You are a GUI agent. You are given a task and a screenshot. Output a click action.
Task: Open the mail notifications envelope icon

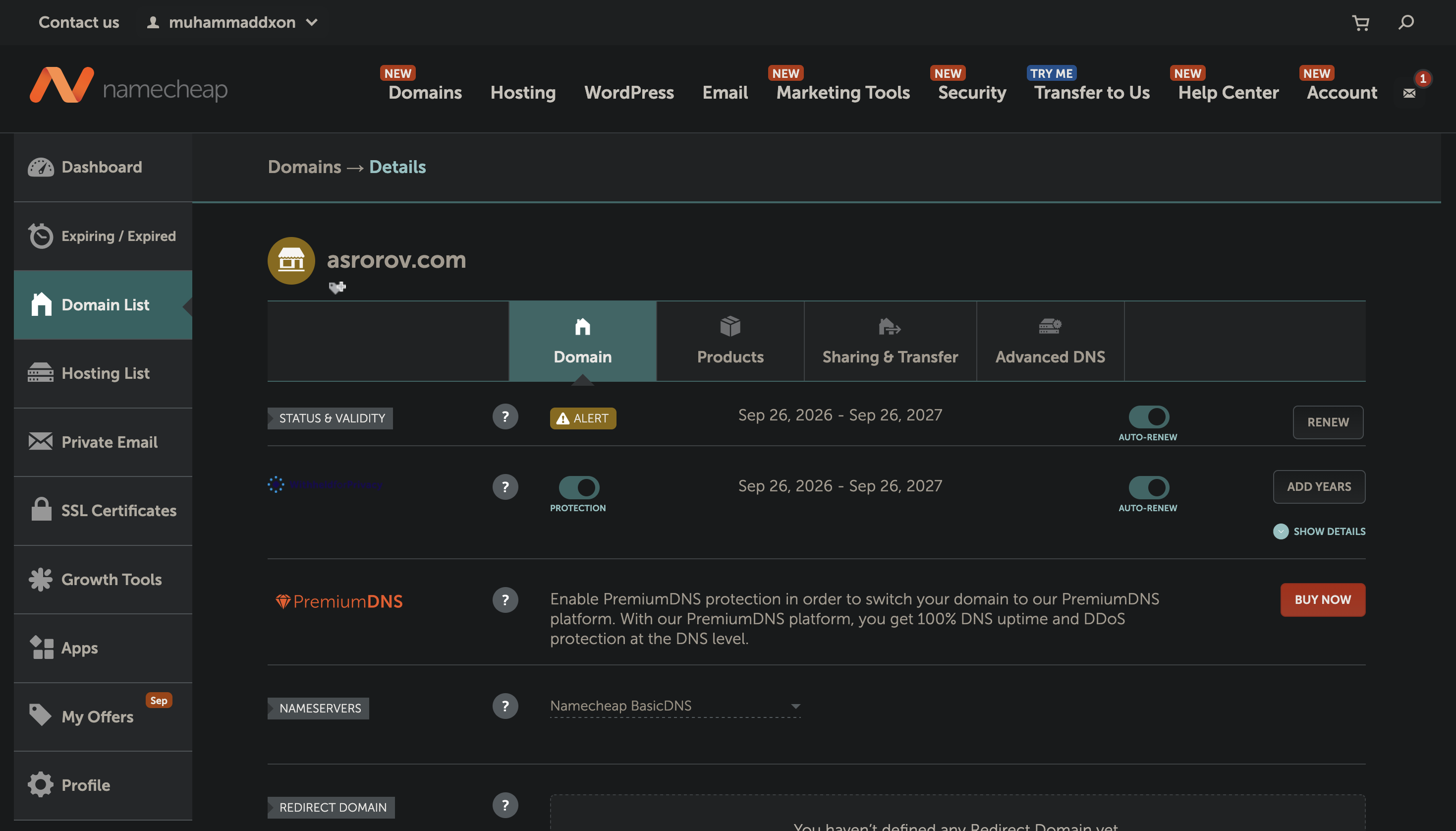[x=1409, y=93]
